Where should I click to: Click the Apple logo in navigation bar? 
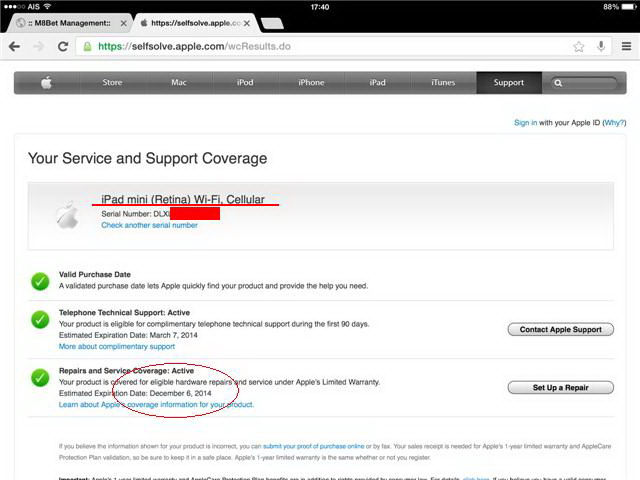tap(47, 82)
